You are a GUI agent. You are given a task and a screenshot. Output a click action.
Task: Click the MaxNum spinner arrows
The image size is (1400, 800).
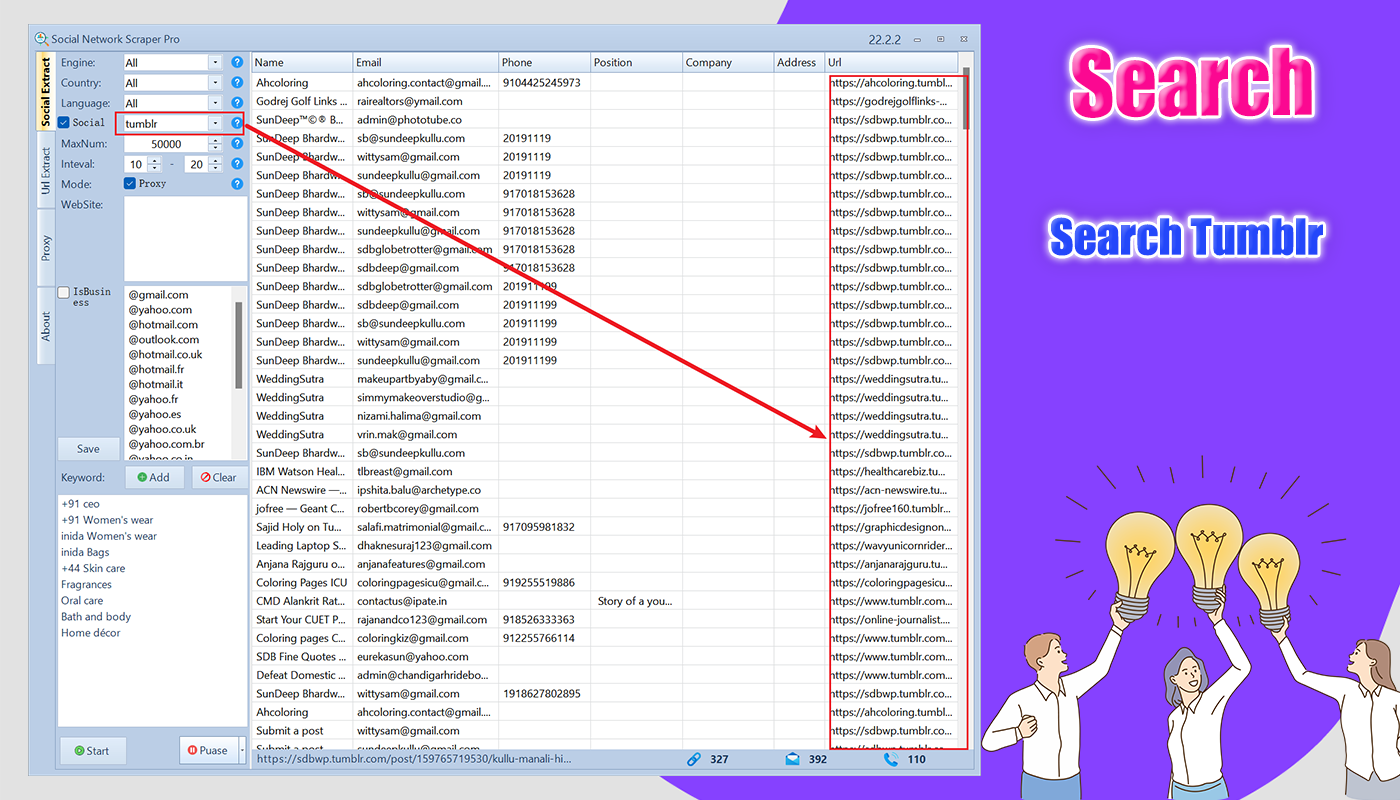coord(215,144)
